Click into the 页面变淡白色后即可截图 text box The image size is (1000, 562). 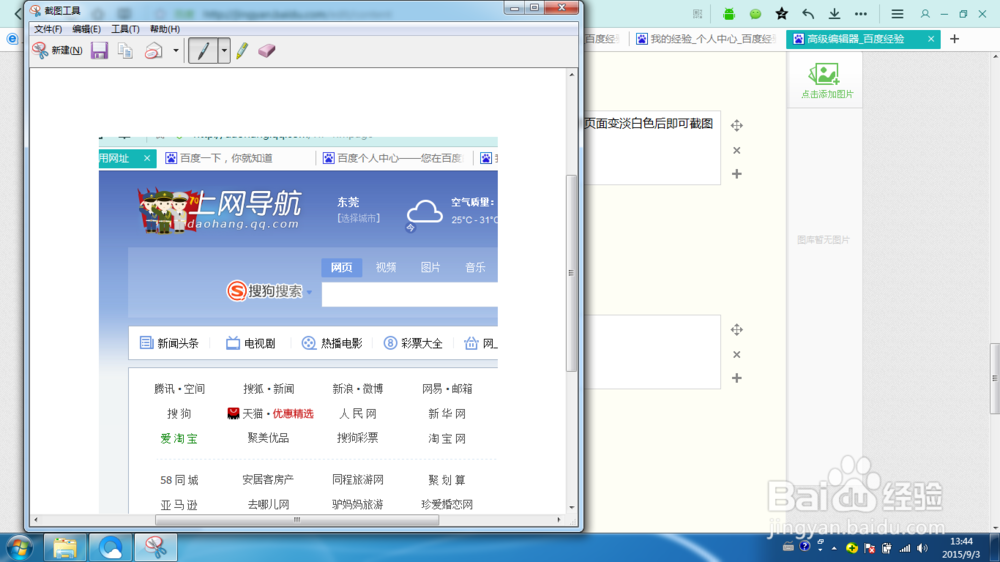(x=652, y=147)
